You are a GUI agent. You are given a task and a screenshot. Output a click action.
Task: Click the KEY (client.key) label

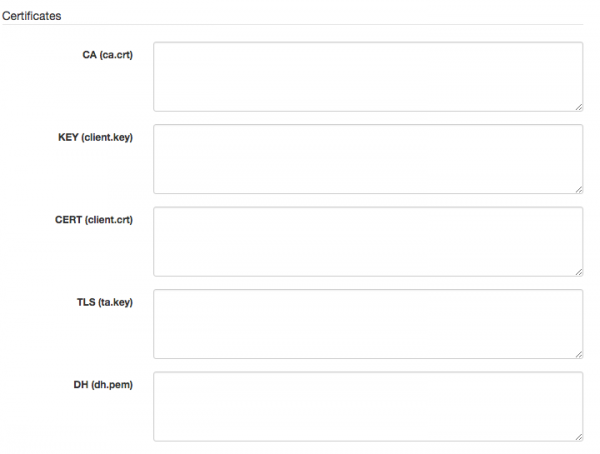pyautogui.click(x=95, y=137)
